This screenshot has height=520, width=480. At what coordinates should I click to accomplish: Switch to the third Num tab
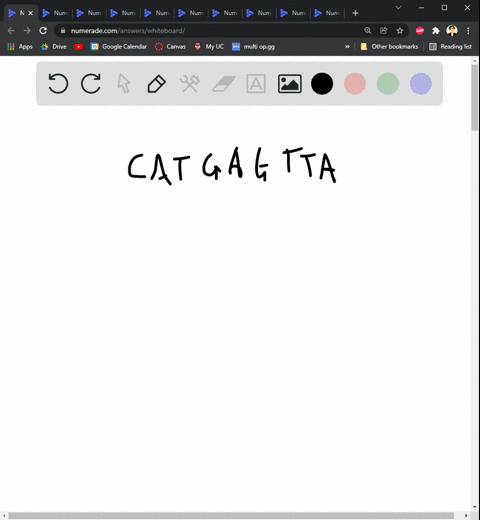[89, 13]
